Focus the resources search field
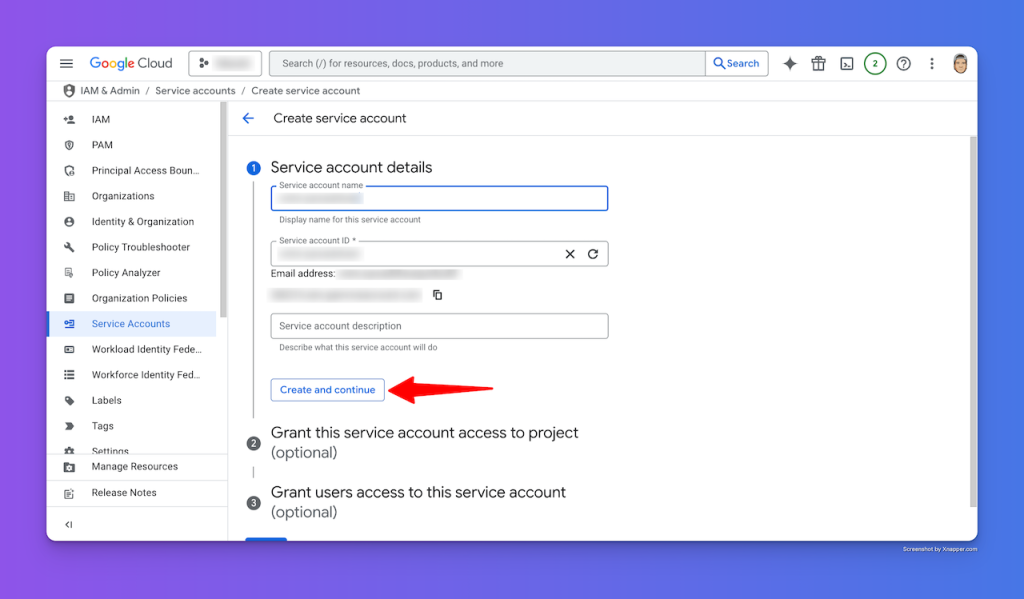This screenshot has width=1024, height=599. pyautogui.click(x=487, y=63)
